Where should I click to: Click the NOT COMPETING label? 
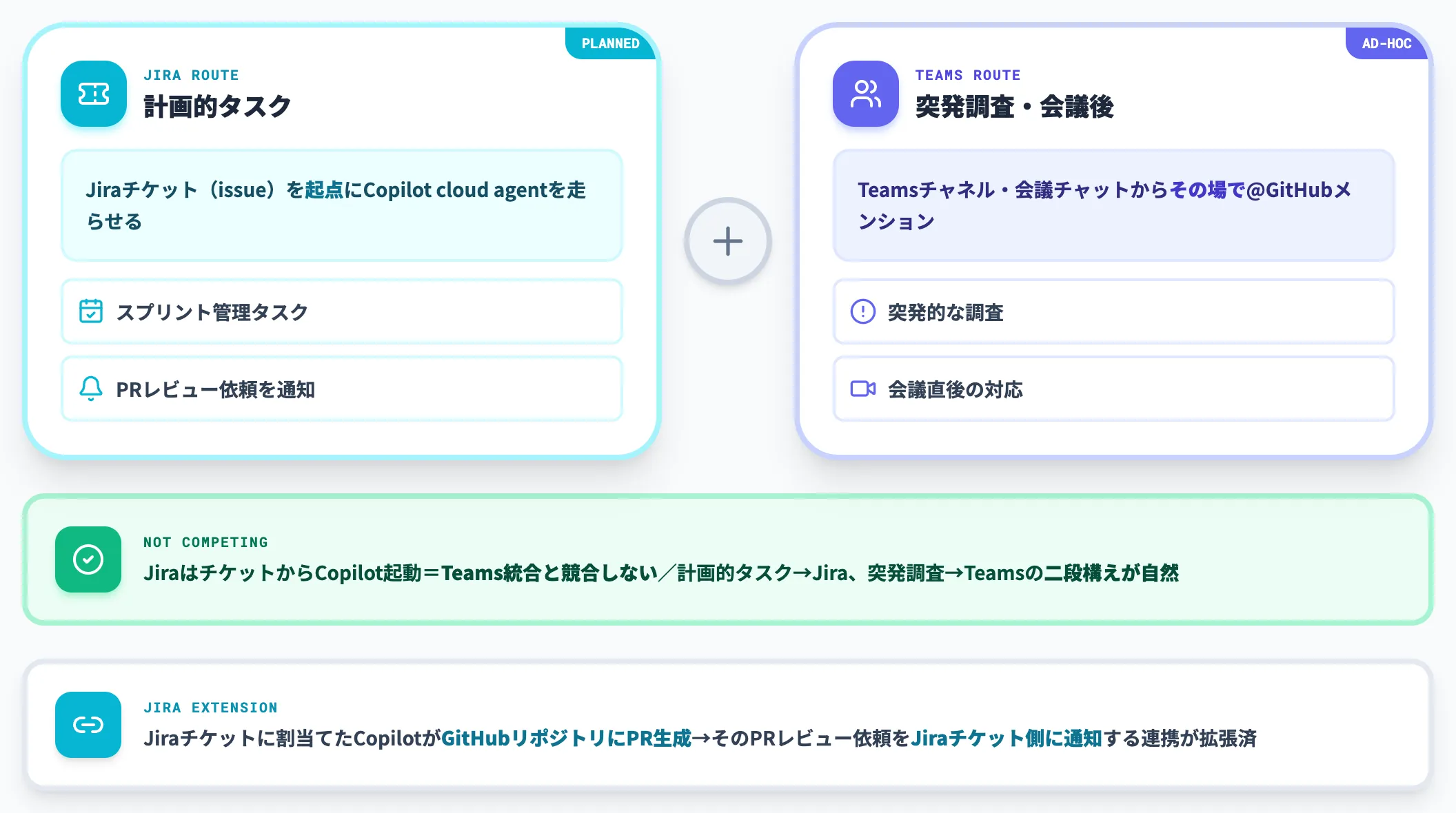coord(205,542)
